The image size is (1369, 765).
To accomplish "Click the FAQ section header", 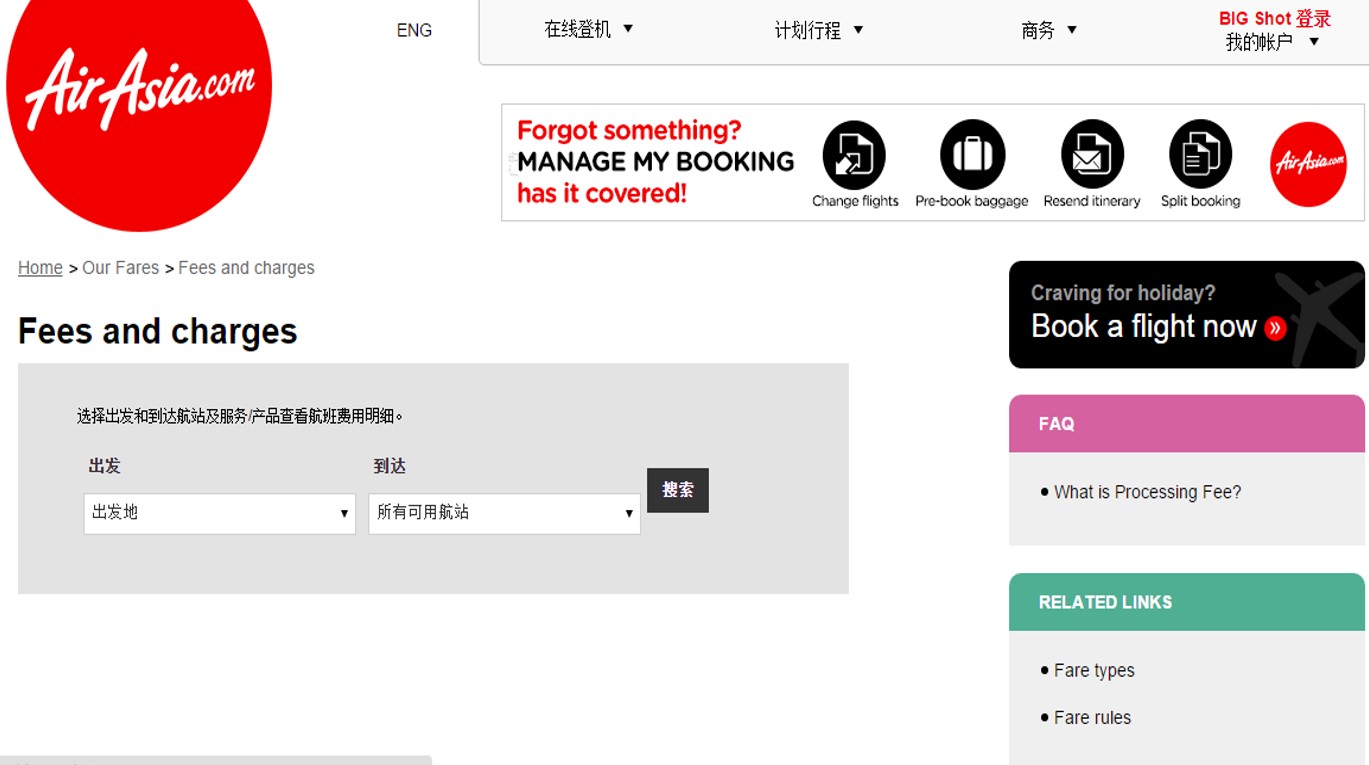I will click(x=1187, y=424).
